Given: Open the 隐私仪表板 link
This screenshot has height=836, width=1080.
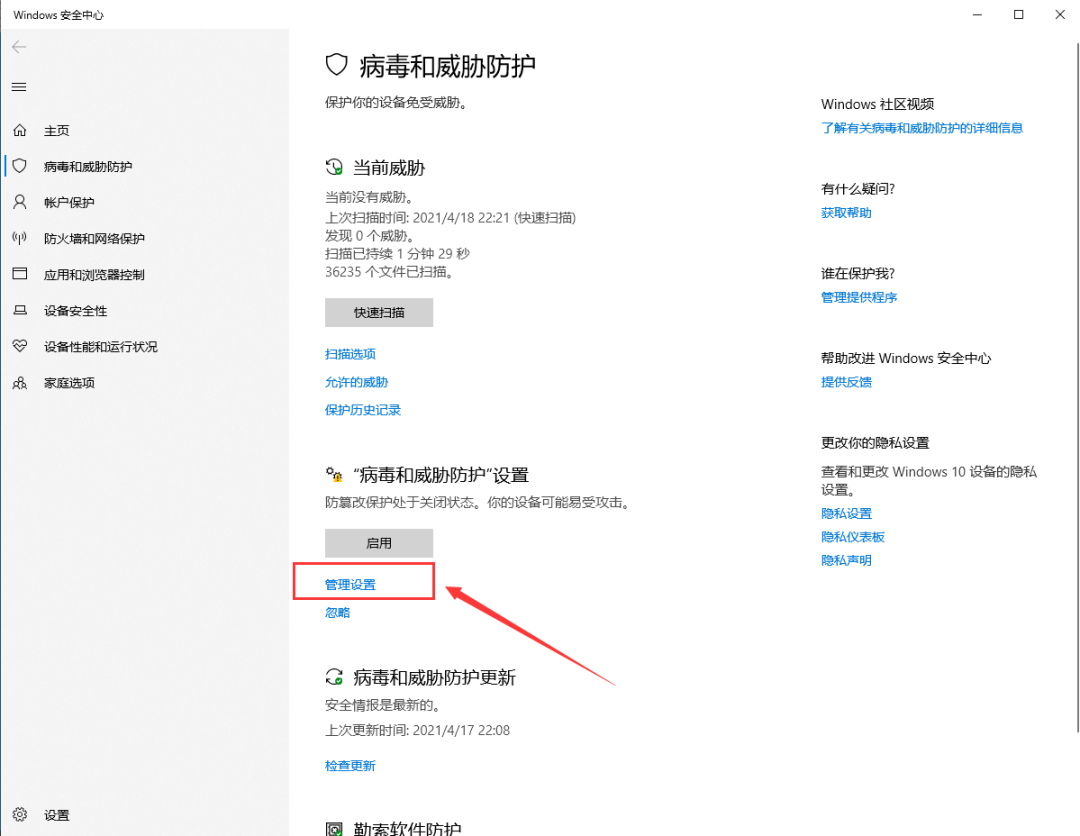Looking at the screenshot, I should tap(853, 537).
